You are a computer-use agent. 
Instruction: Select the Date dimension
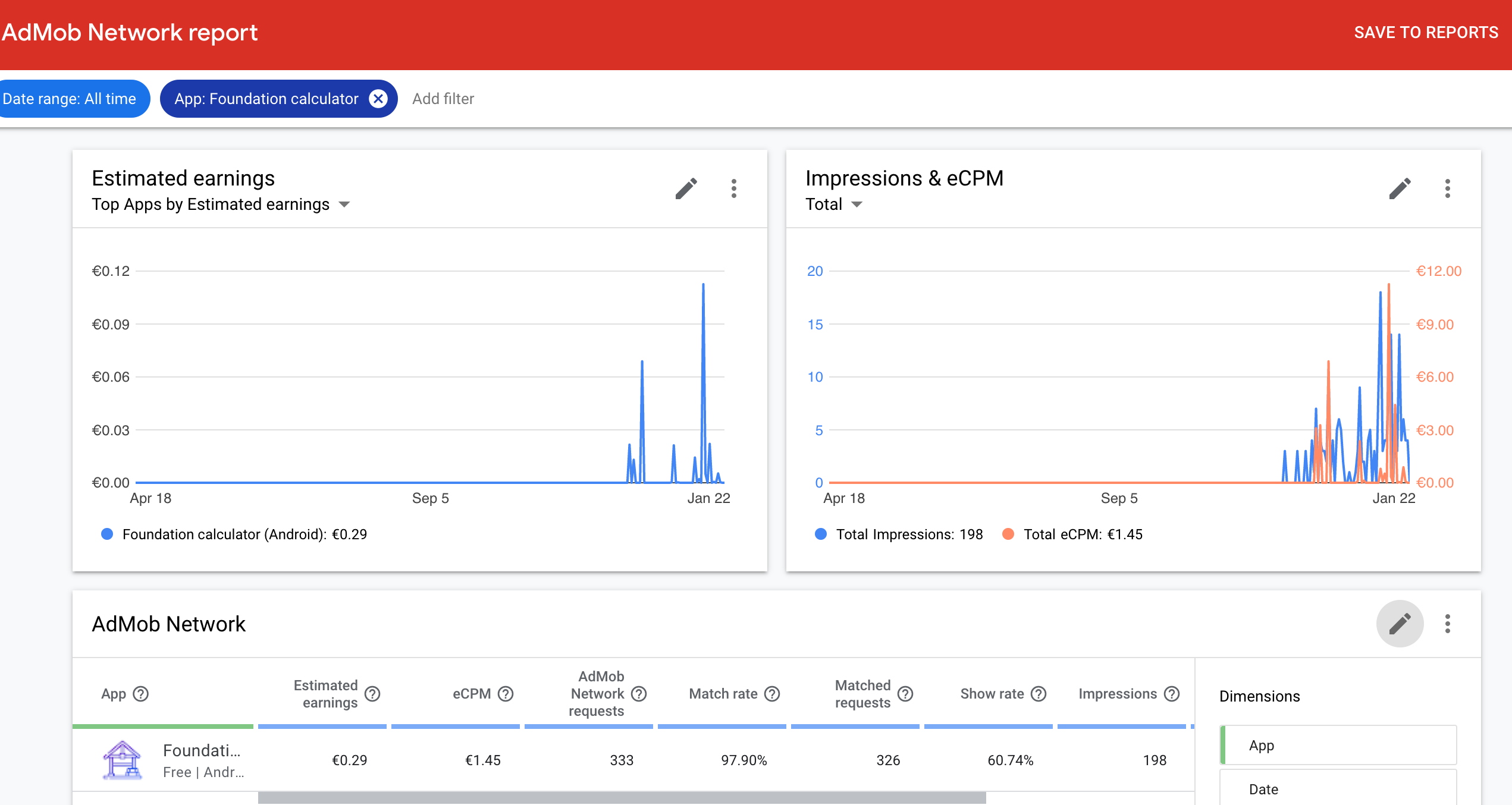(x=1338, y=788)
